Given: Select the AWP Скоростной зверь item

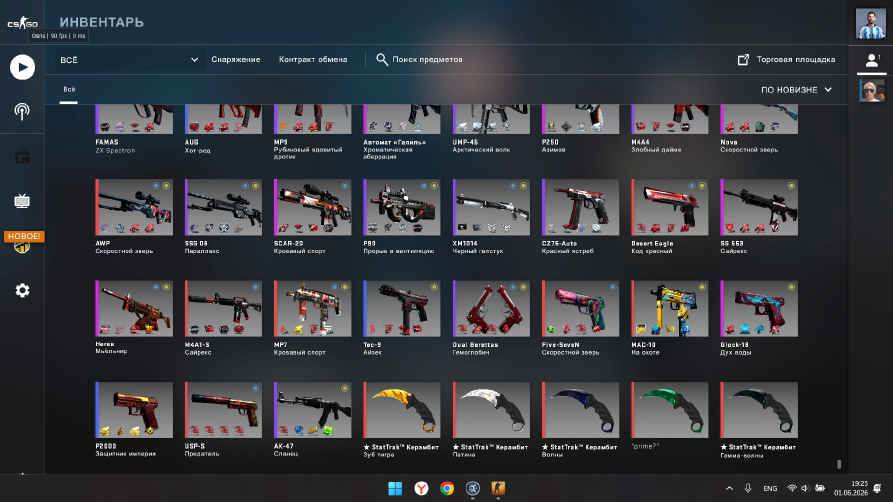Looking at the screenshot, I should click(134, 207).
